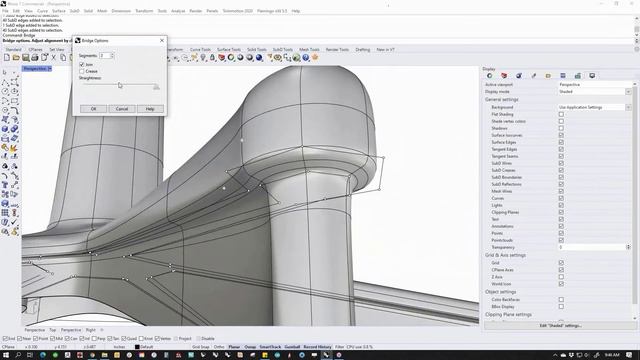This screenshot has width=640, height=360.
Task: Click the Straightness slider in Bridge Options
Action: tap(120, 85)
